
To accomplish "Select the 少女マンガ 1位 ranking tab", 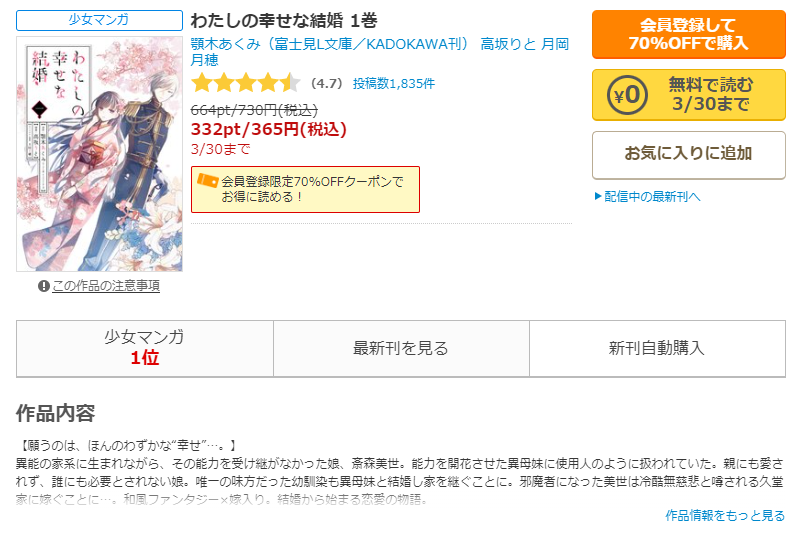I will [145, 349].
